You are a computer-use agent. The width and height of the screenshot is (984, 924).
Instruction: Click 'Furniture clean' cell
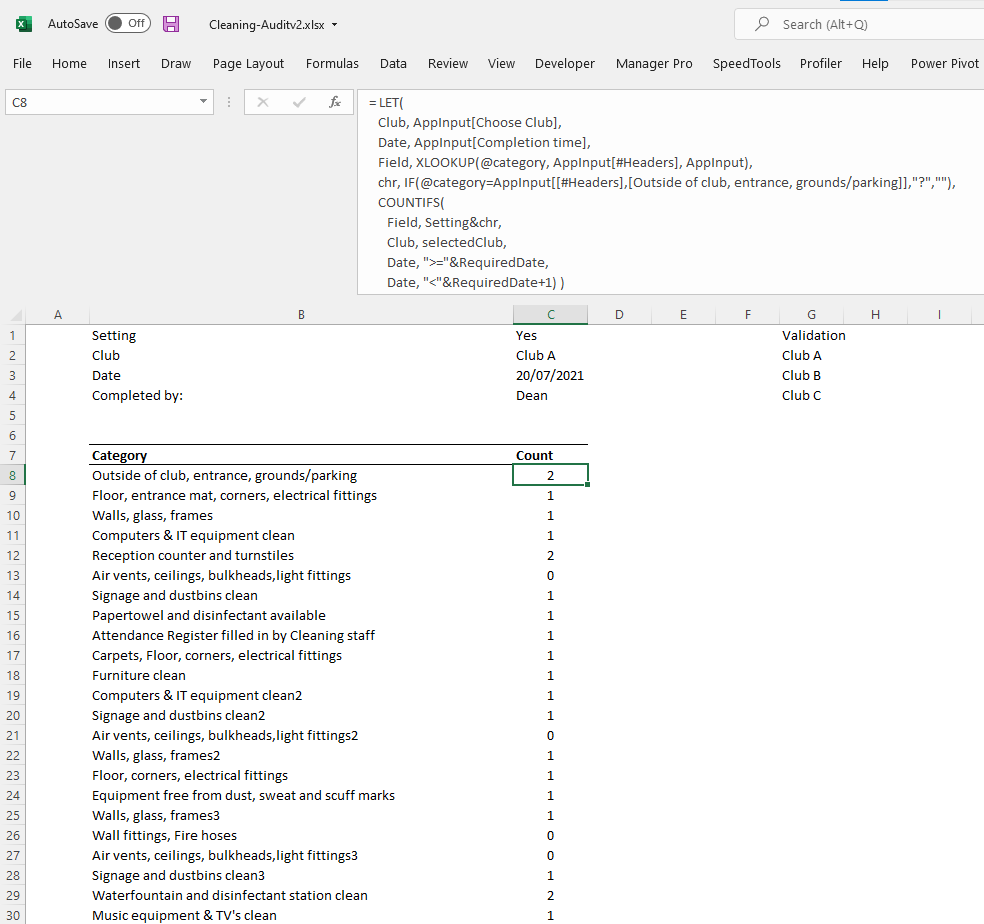[x=301, y=675]
